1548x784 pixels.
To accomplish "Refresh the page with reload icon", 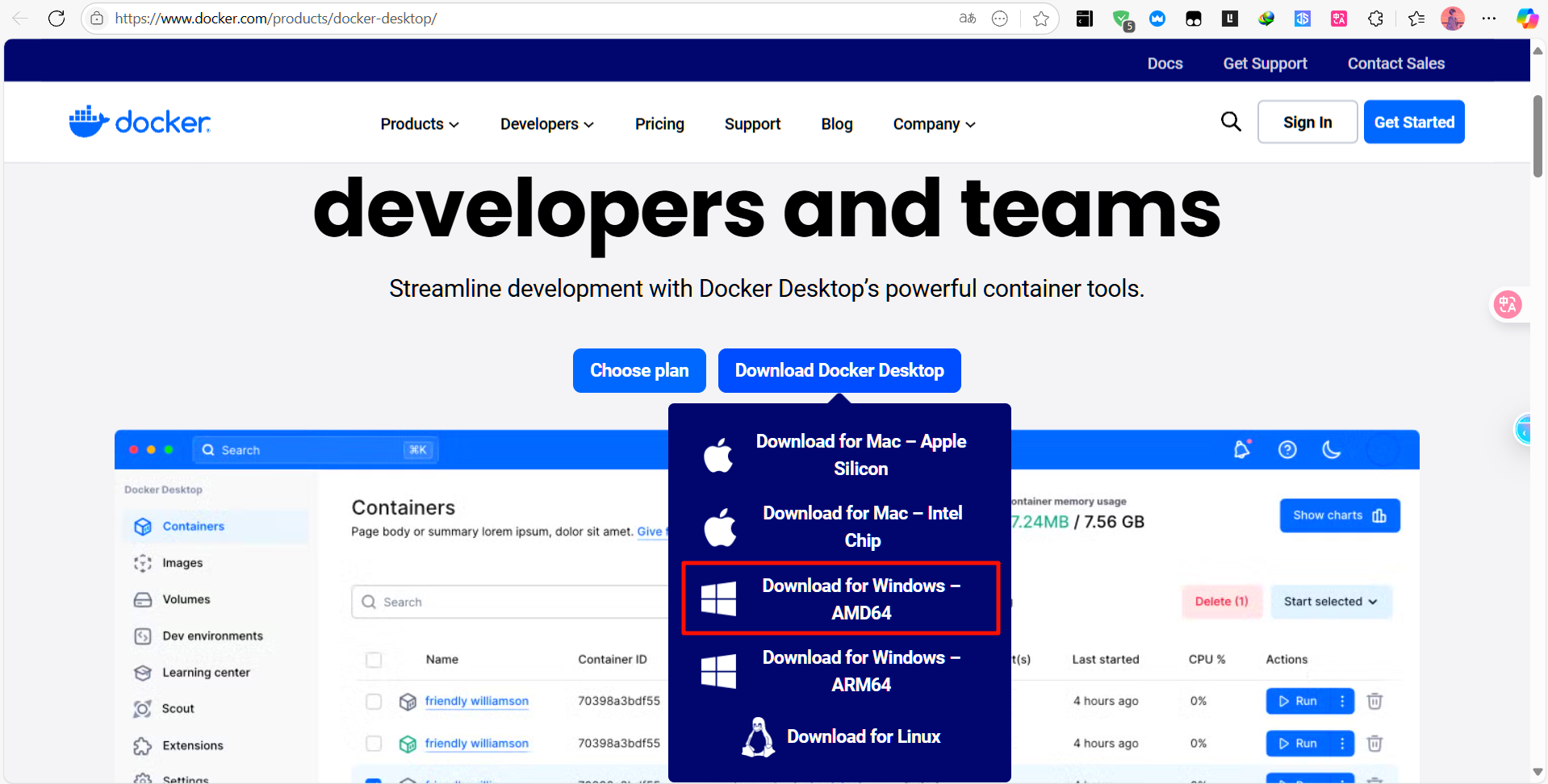I will point(56,19).
